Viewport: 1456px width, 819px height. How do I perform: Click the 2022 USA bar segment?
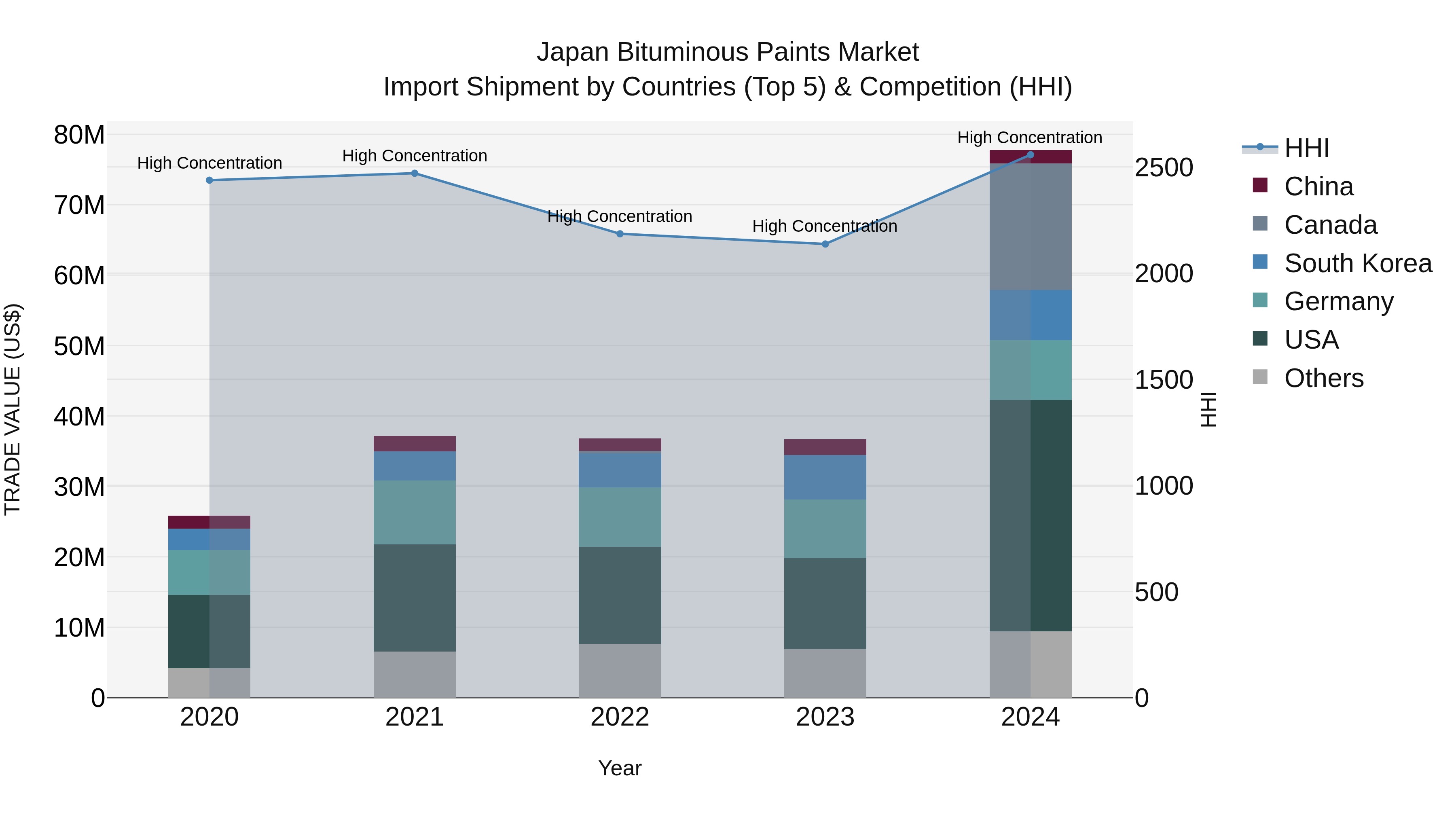(x=620, y=596)
